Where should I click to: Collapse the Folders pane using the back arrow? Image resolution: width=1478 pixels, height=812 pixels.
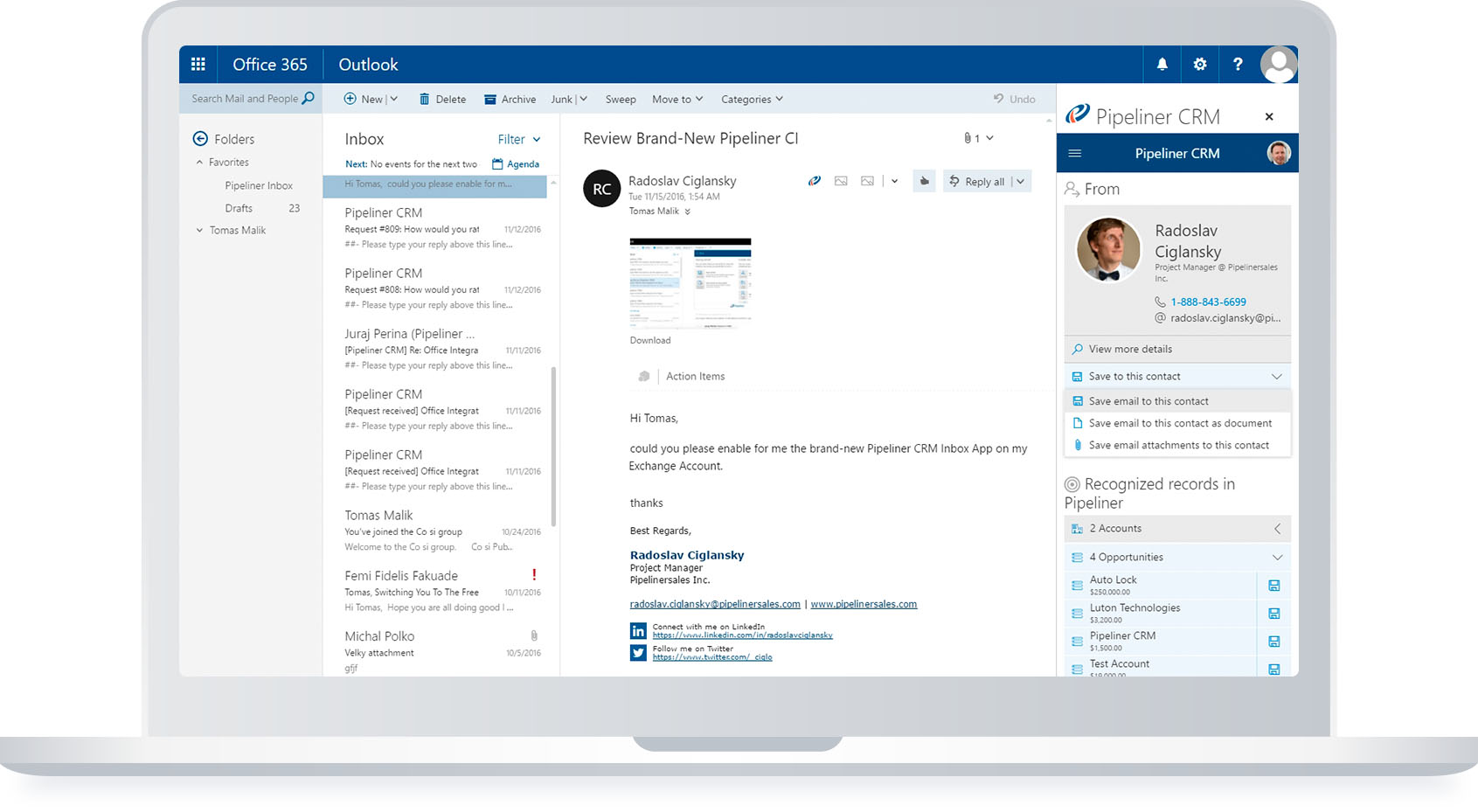pyautogui.click(x=200, y=138)
